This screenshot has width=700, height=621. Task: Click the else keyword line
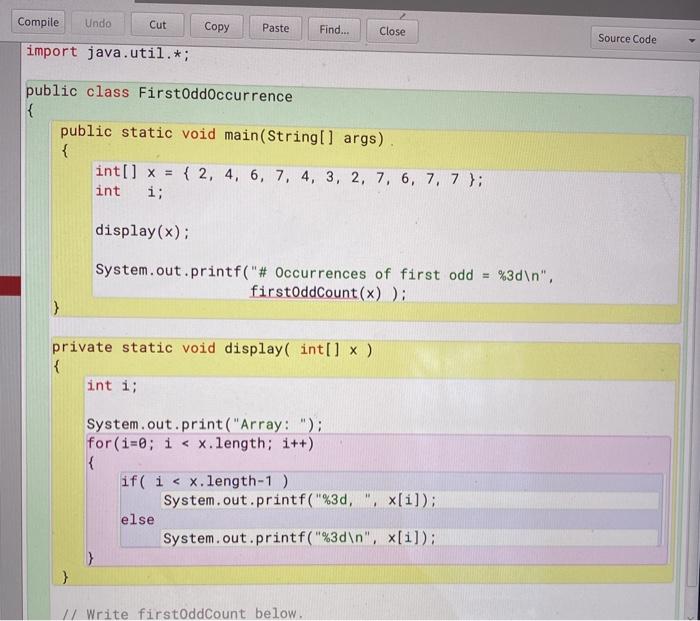(137, 520)
